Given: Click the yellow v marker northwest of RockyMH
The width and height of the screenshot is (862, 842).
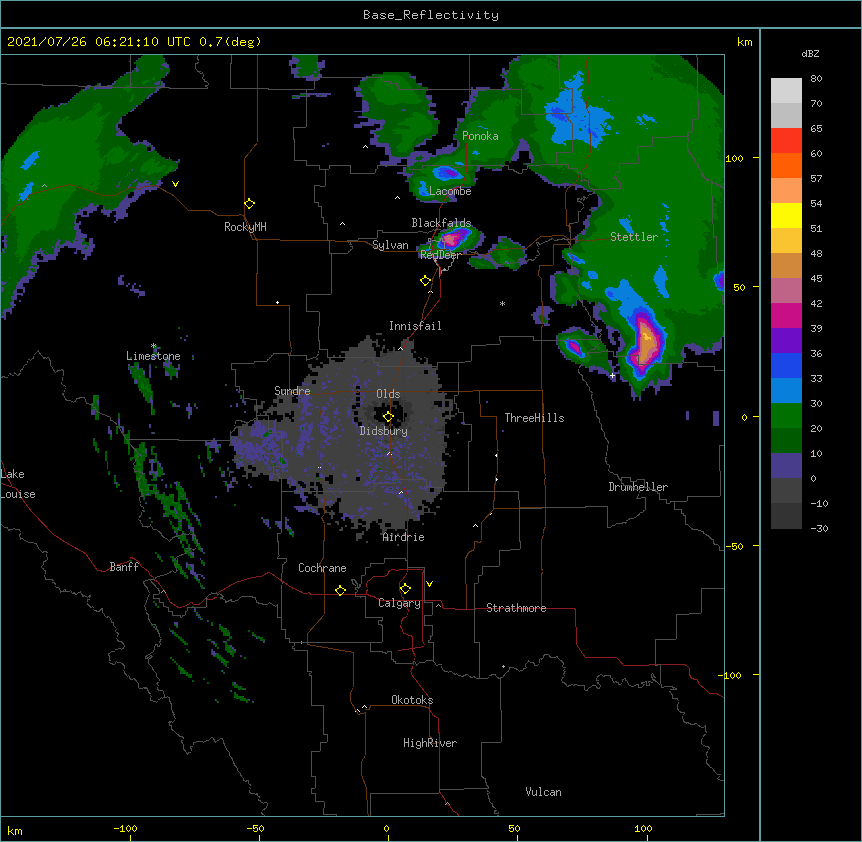Looking at the screenshot, I should pyautogui.click(x=175, y=184).
